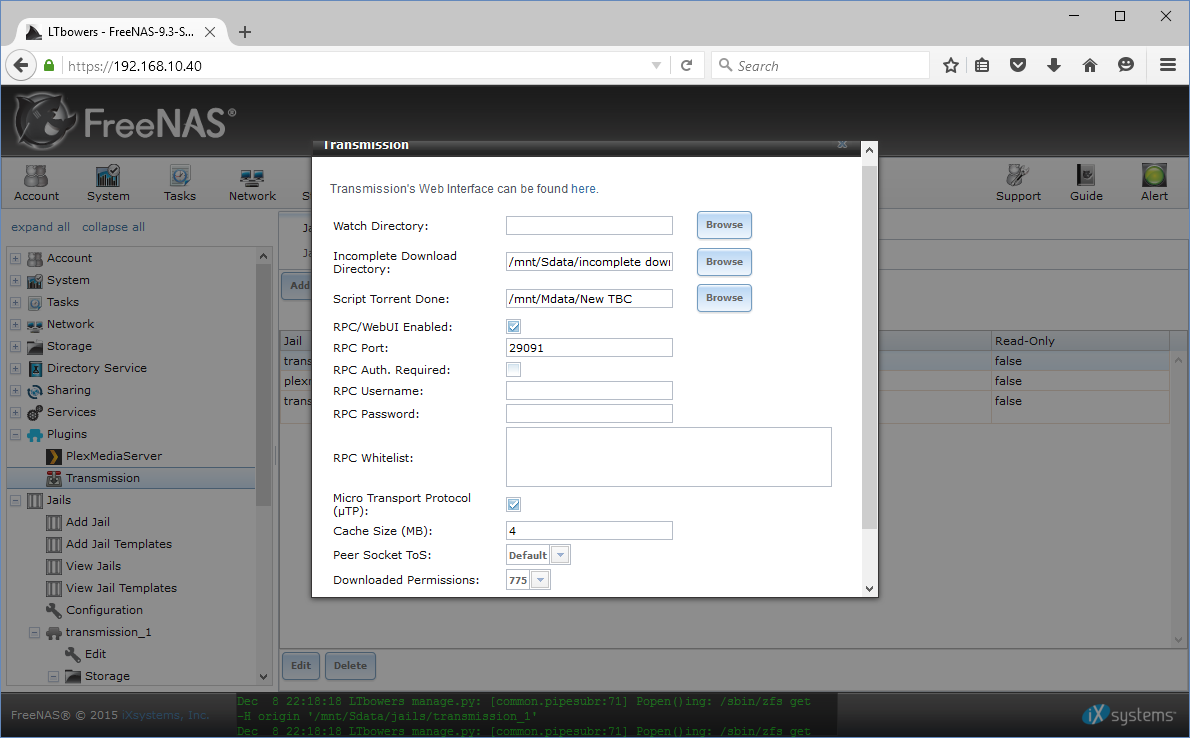Click the green padlock security icon
1190x738 pixels.
pos(49,65)
